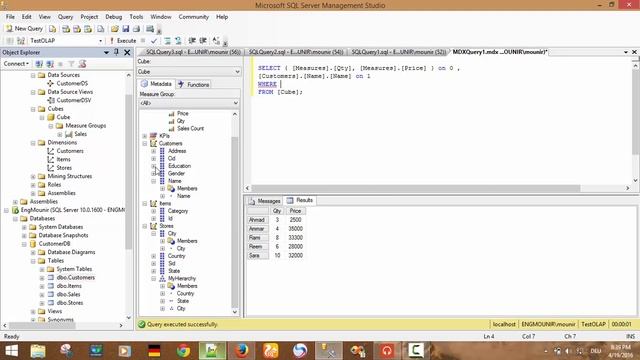This screenshot has height=360, width=640.
Task: Expand the System Databases folder
Action: tap(24, 227)
